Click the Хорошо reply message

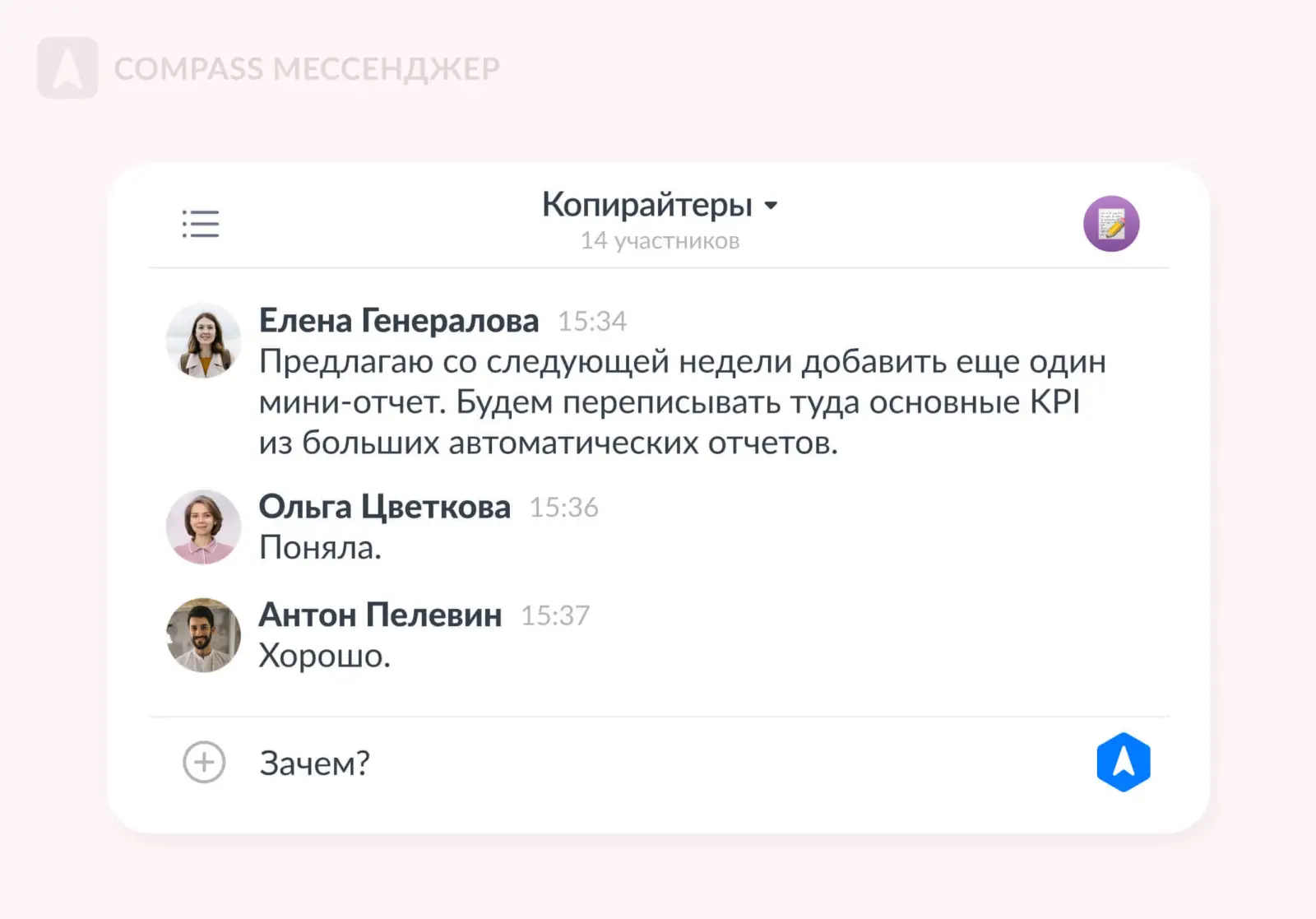[324, 657]
